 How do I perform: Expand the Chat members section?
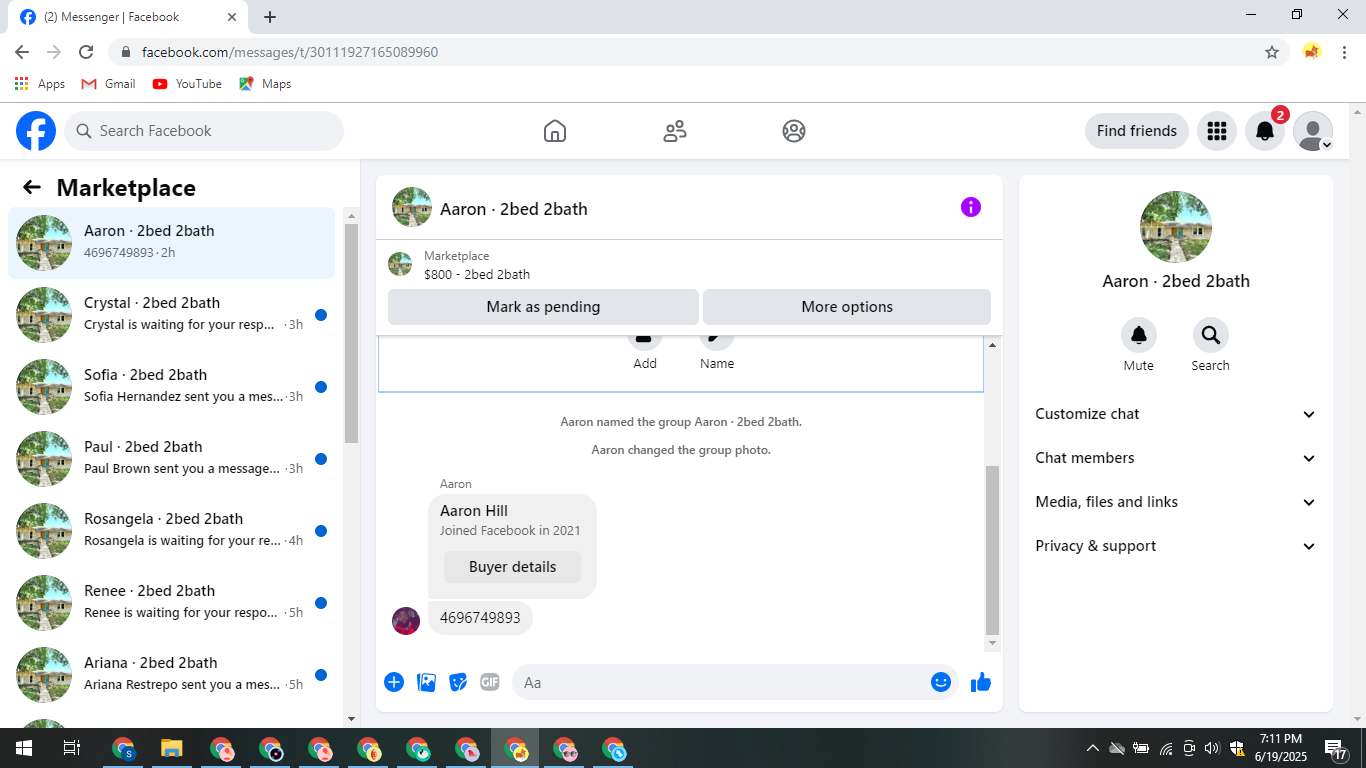pos(1176,458)
